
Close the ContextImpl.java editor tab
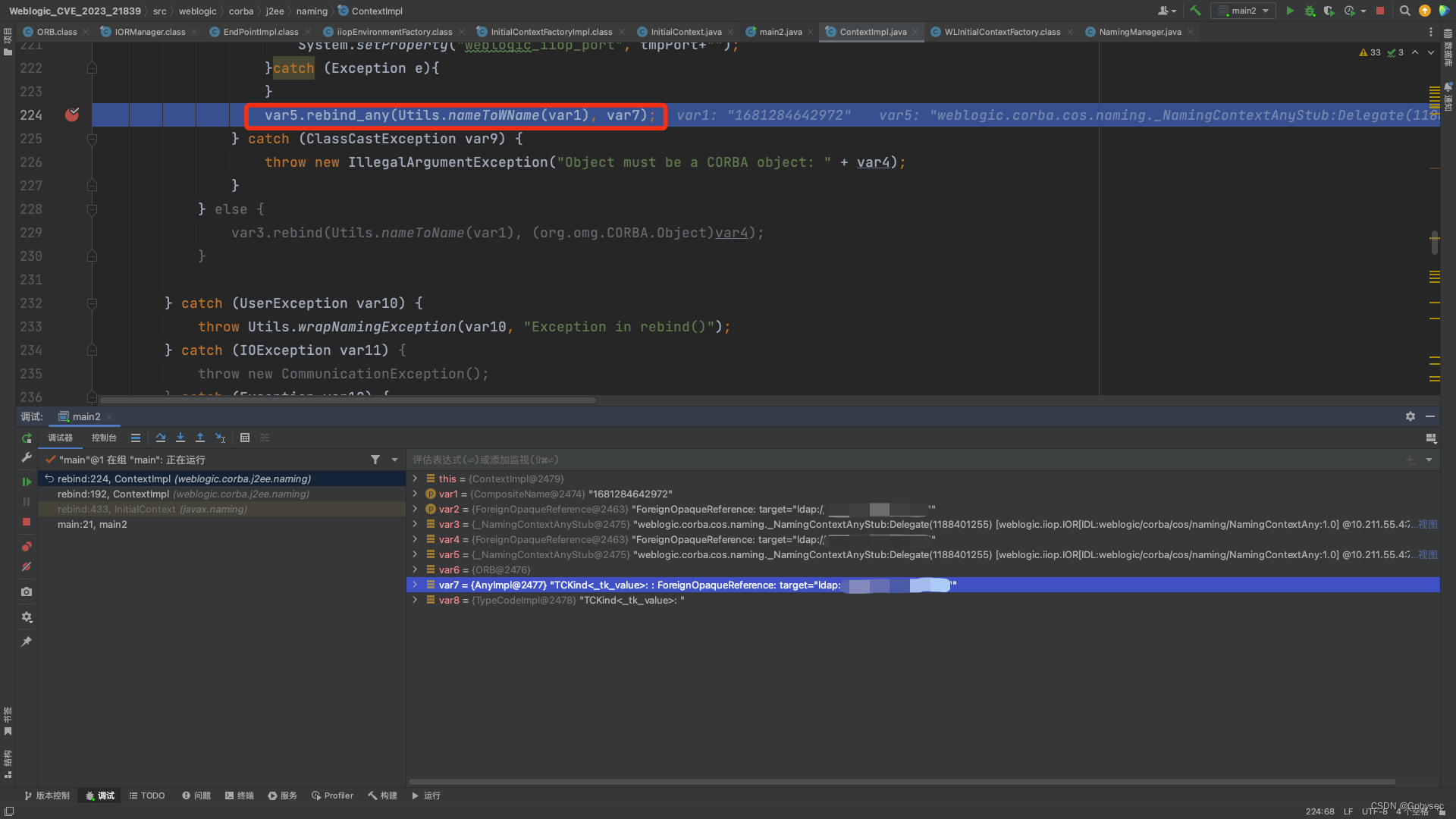[915, 32]
